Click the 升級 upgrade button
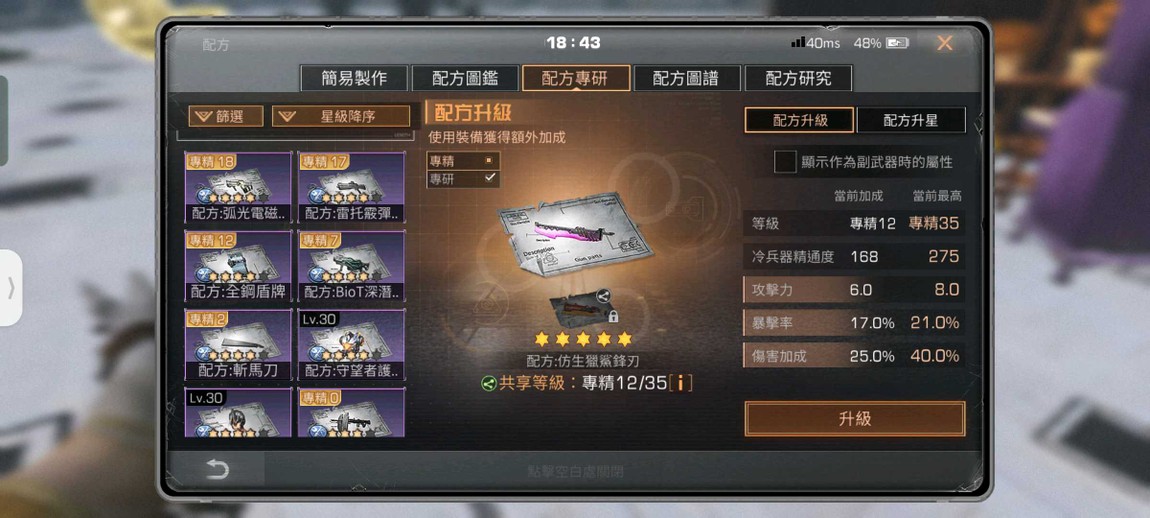 pyautogui.click(x=854, y=419)
